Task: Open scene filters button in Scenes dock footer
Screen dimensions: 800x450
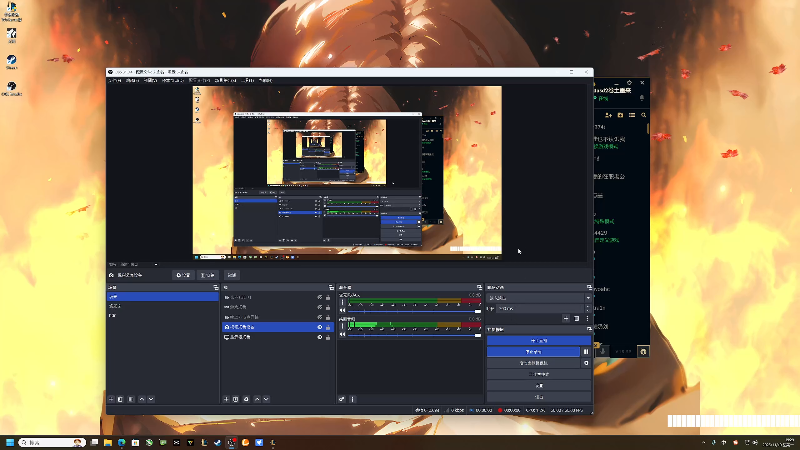Action: pos(131,399)
